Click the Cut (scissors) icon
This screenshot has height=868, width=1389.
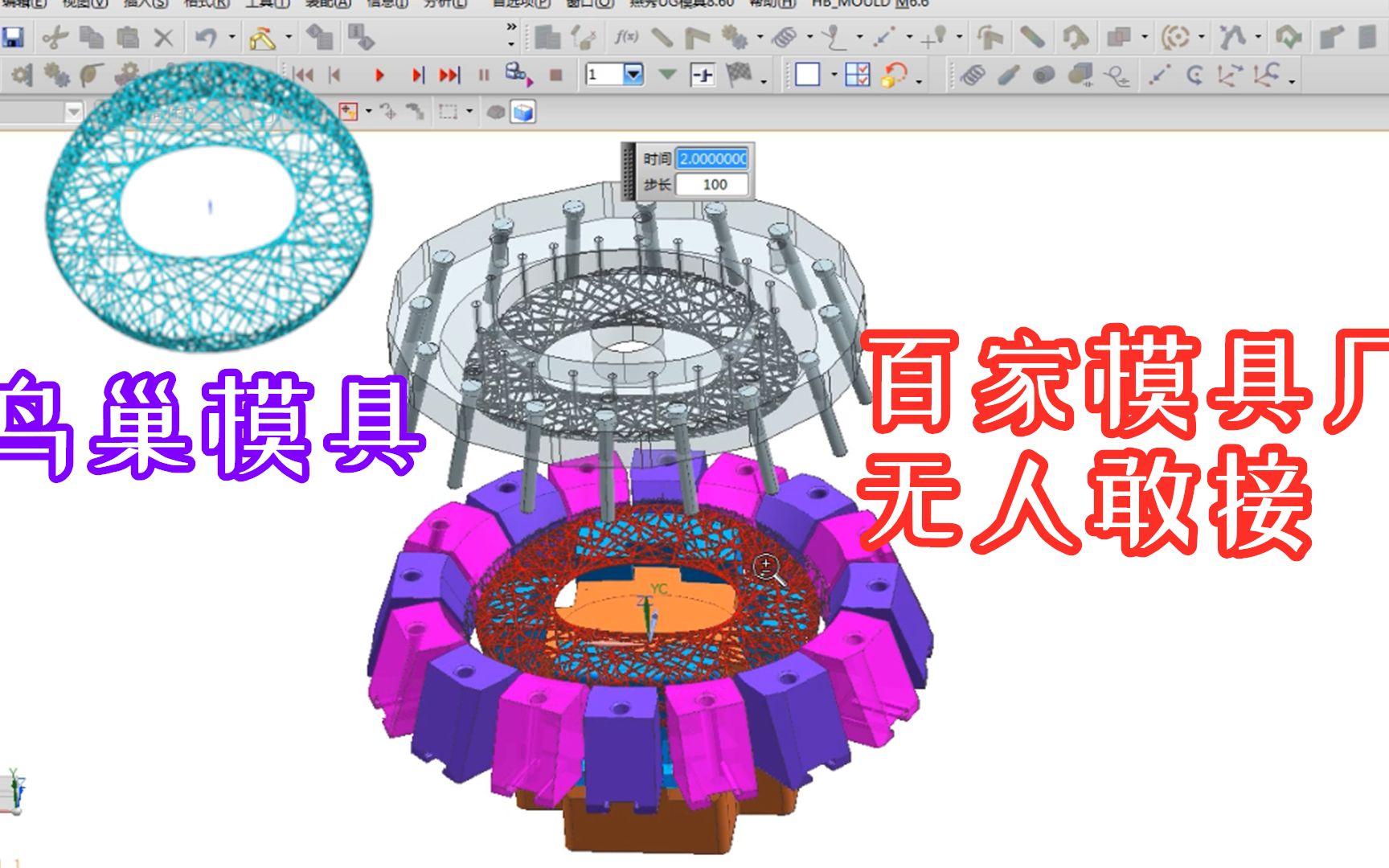pyautogui.click(x=54, y=36)
